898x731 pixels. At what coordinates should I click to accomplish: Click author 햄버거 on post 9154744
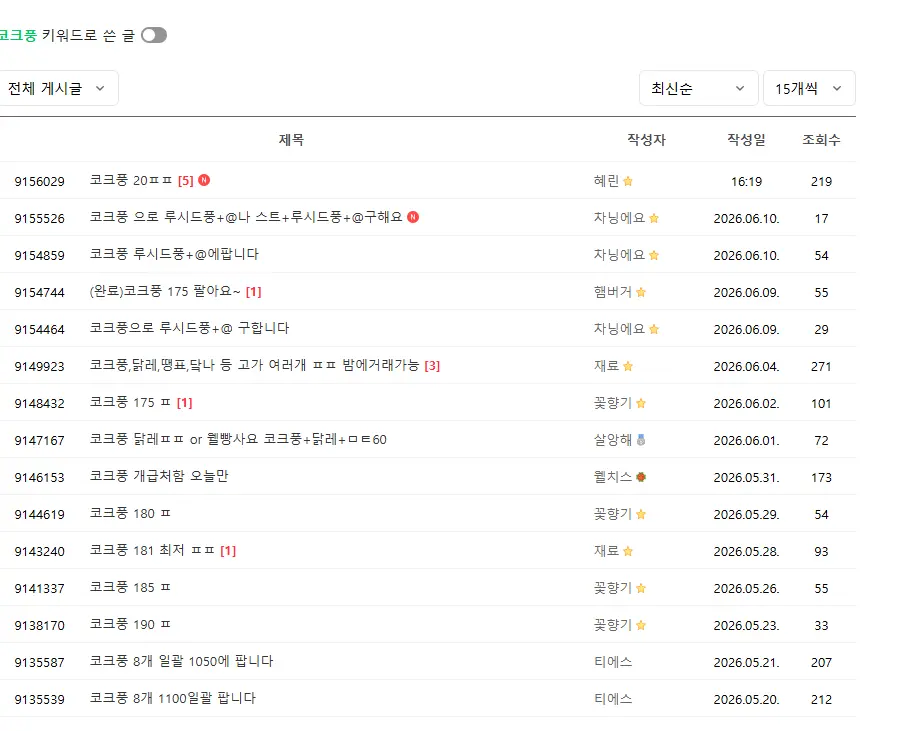(613, 292)
